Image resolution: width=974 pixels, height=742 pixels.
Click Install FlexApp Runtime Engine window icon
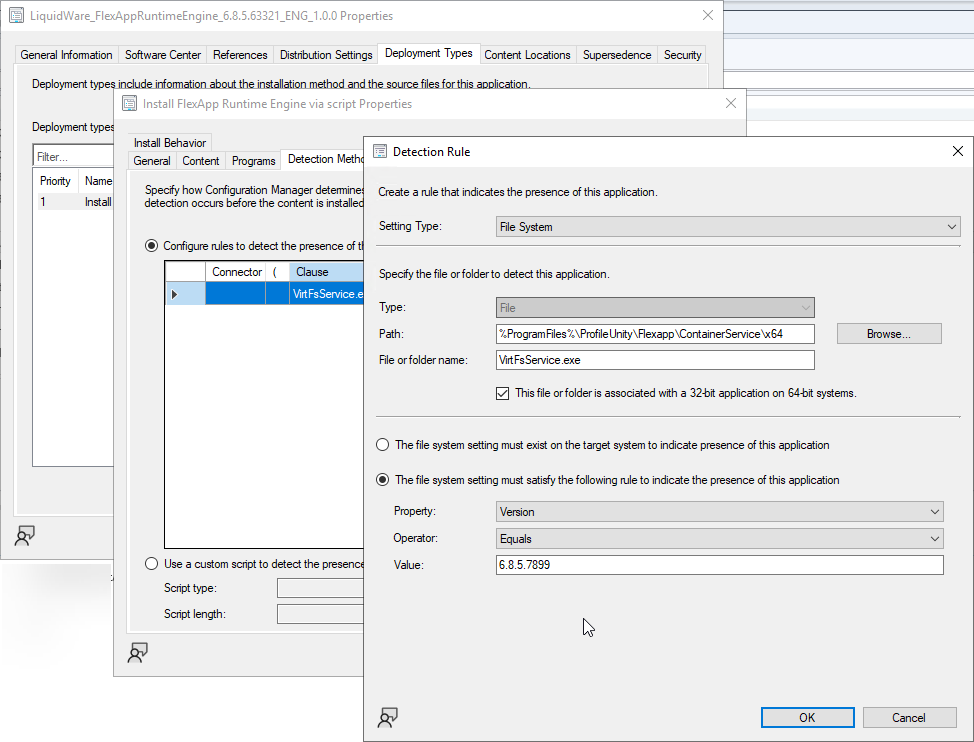coord(130,103)
